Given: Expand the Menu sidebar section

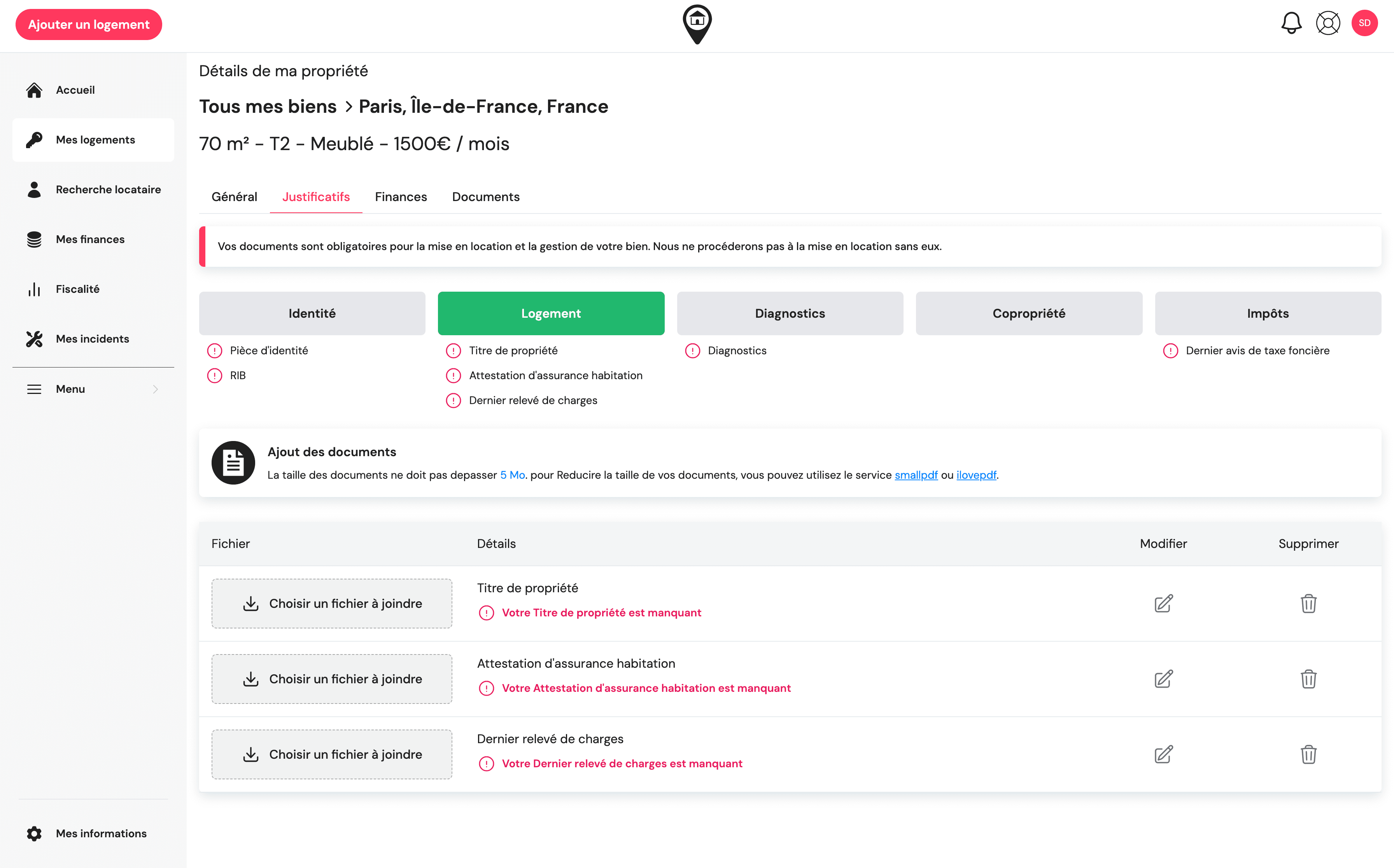Looking at the screenshot, I should 70,388.
